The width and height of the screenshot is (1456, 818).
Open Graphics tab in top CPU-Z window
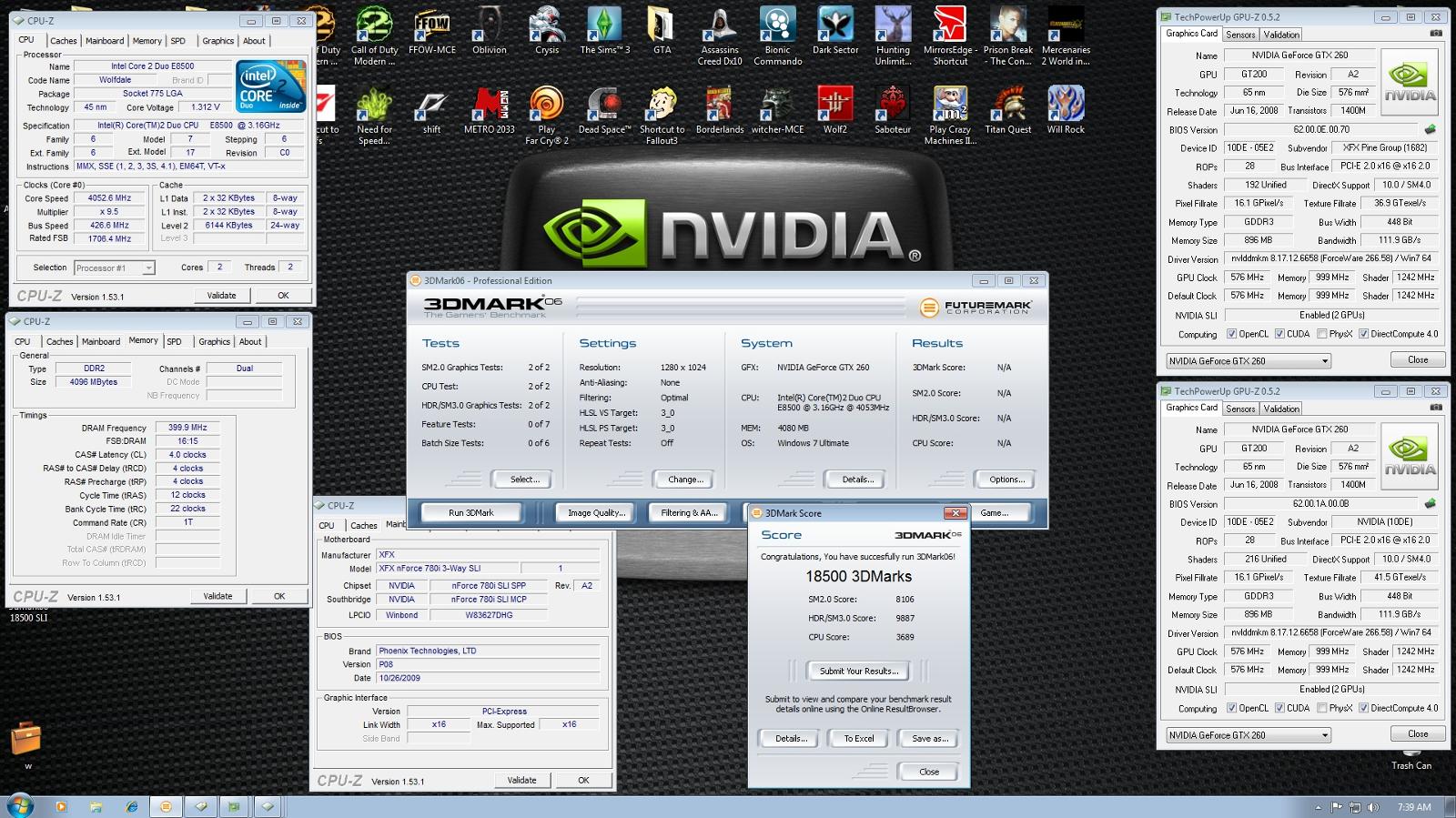tap(218, 41)
